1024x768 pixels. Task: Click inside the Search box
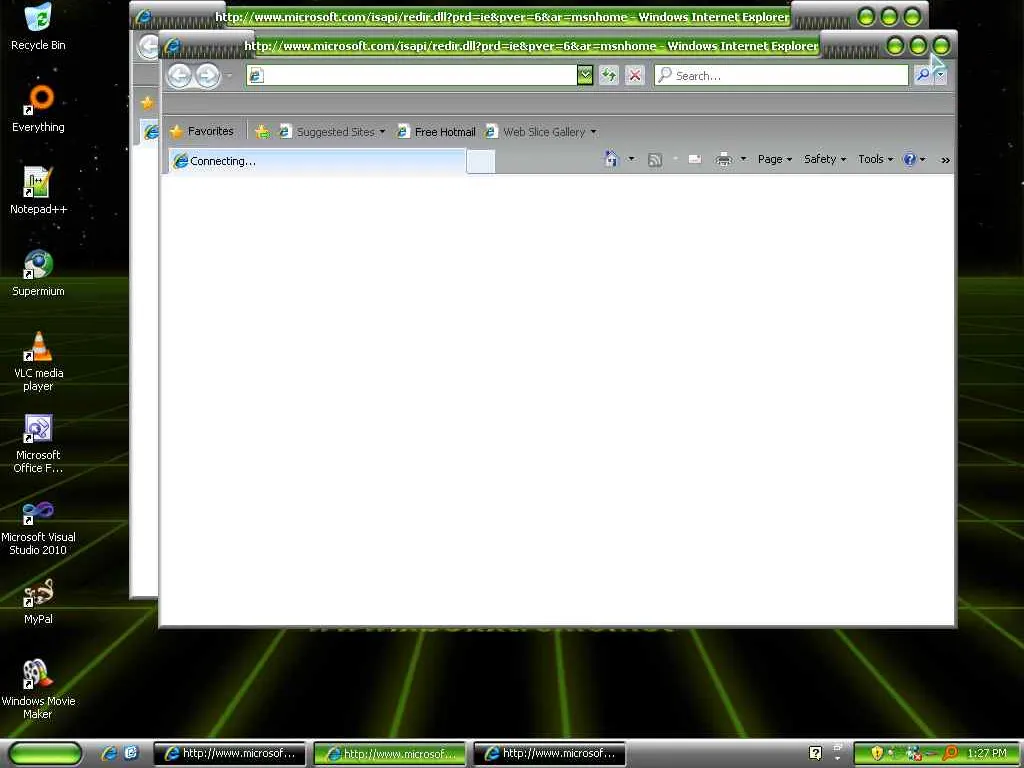(781, 75)
